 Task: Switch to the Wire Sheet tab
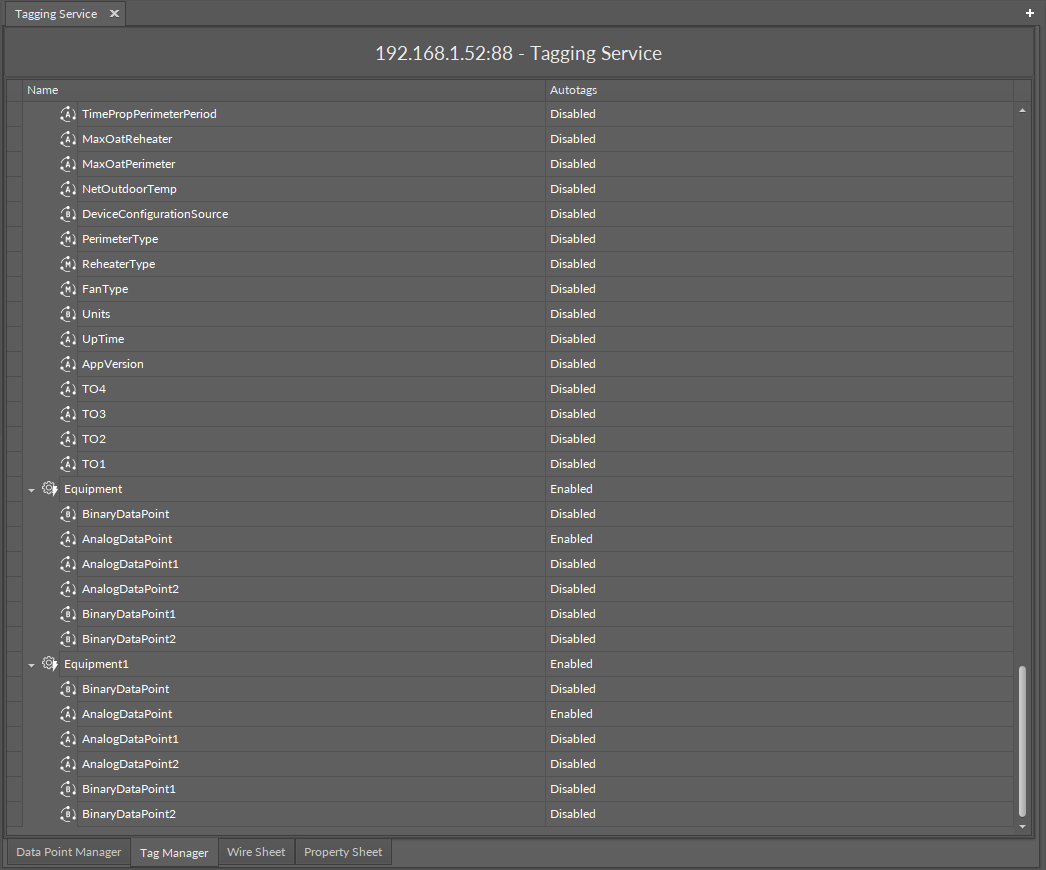(256, 851)
